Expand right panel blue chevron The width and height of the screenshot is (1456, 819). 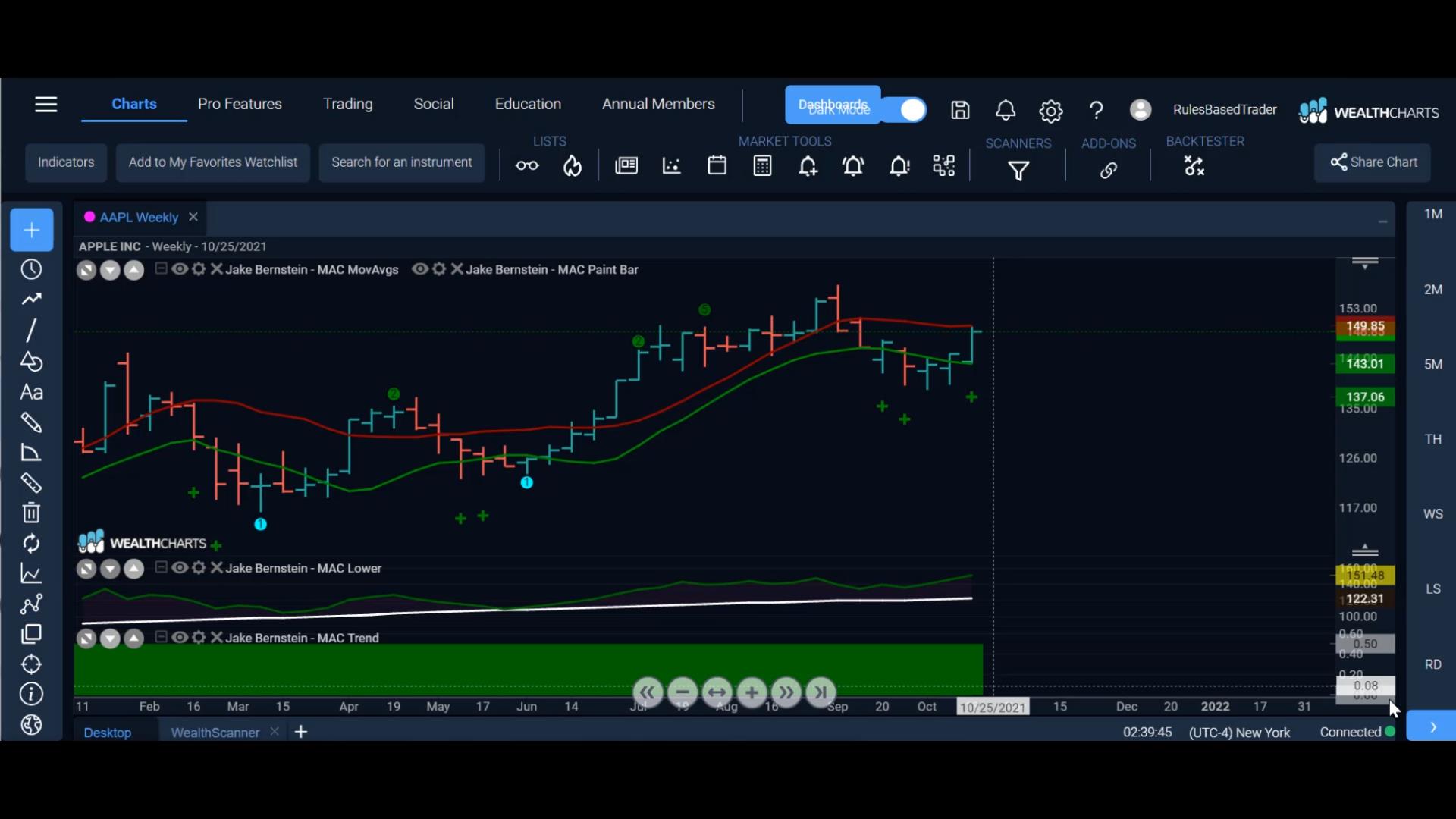(x=1432, y=726)
